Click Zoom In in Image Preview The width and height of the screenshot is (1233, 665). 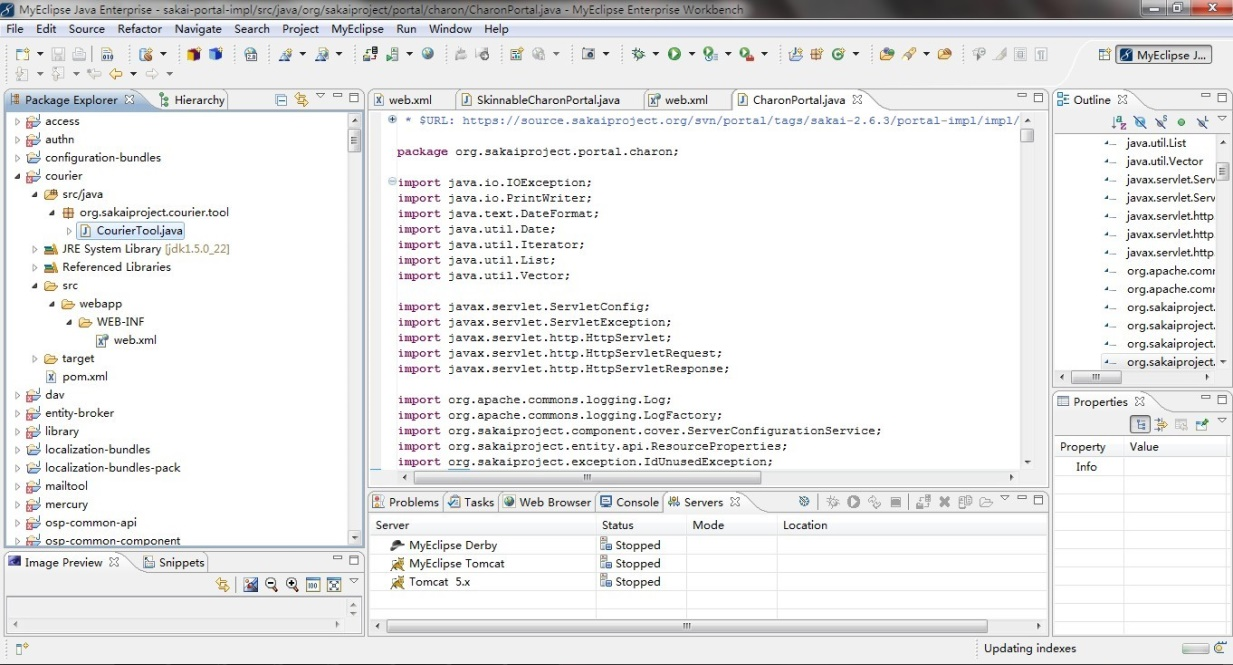pyautogui.click(x=292, y=585)
